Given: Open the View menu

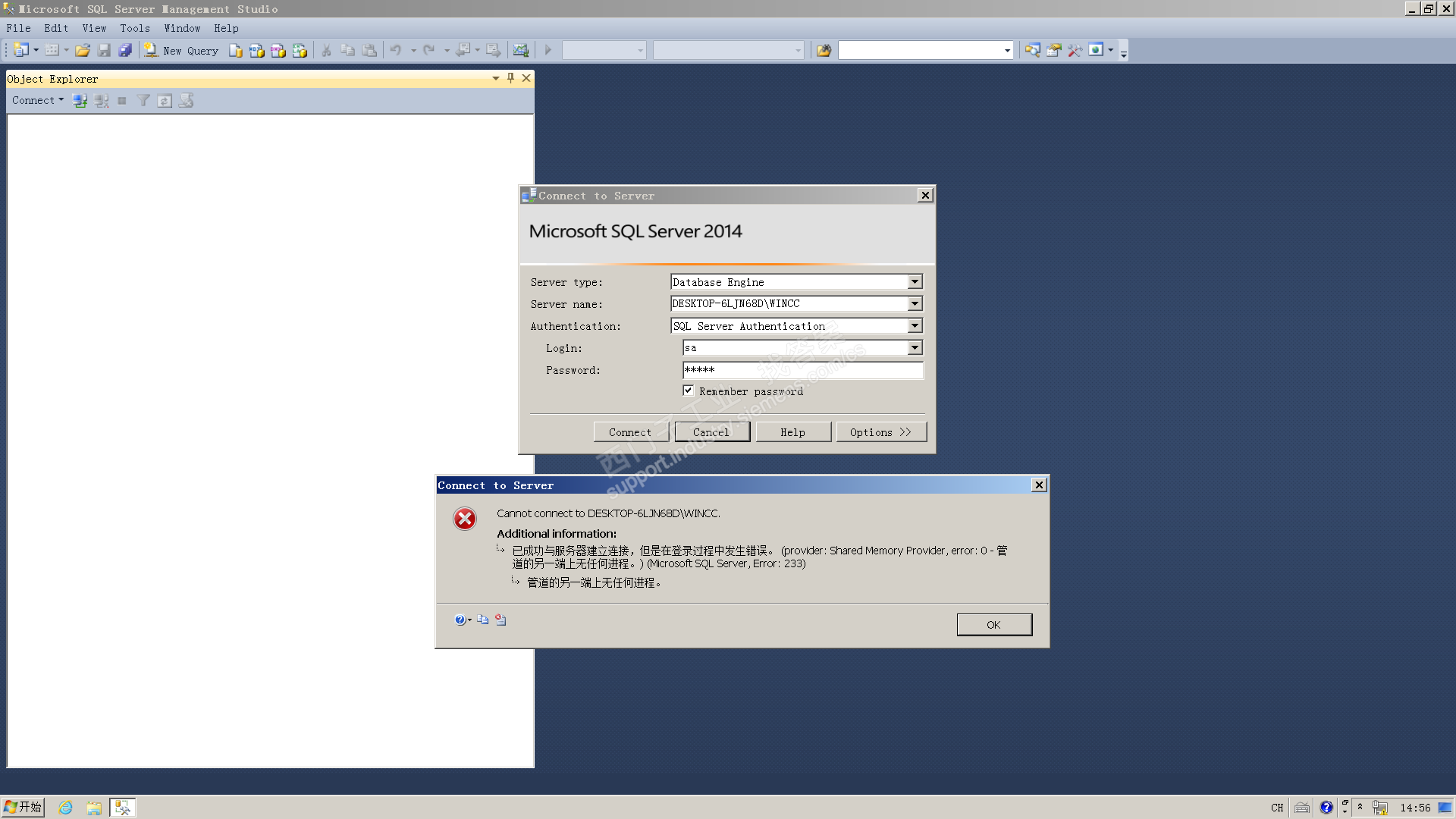Looking at the screenshot, I should [x=94, y=28].
